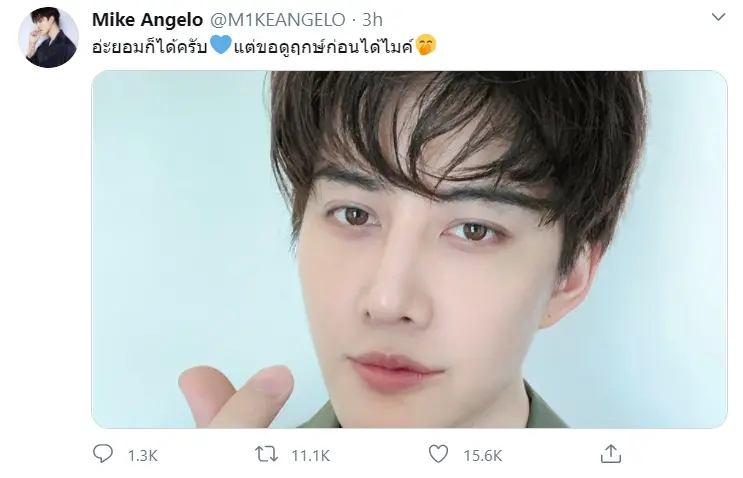The image size is (743, 478).
Task: Click the blue heart emoji in the tweet
Action: point(220,45)
